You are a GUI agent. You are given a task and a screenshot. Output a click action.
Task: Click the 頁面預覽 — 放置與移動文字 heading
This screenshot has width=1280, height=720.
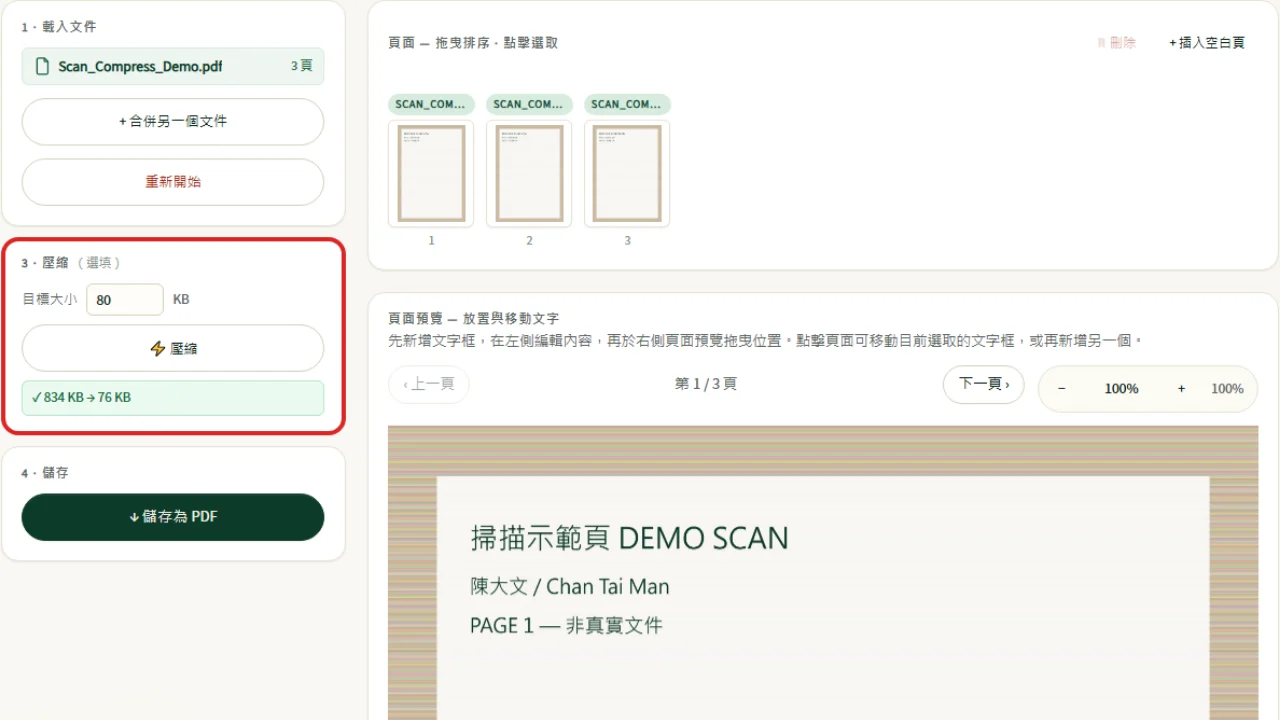tap(473, 319)
